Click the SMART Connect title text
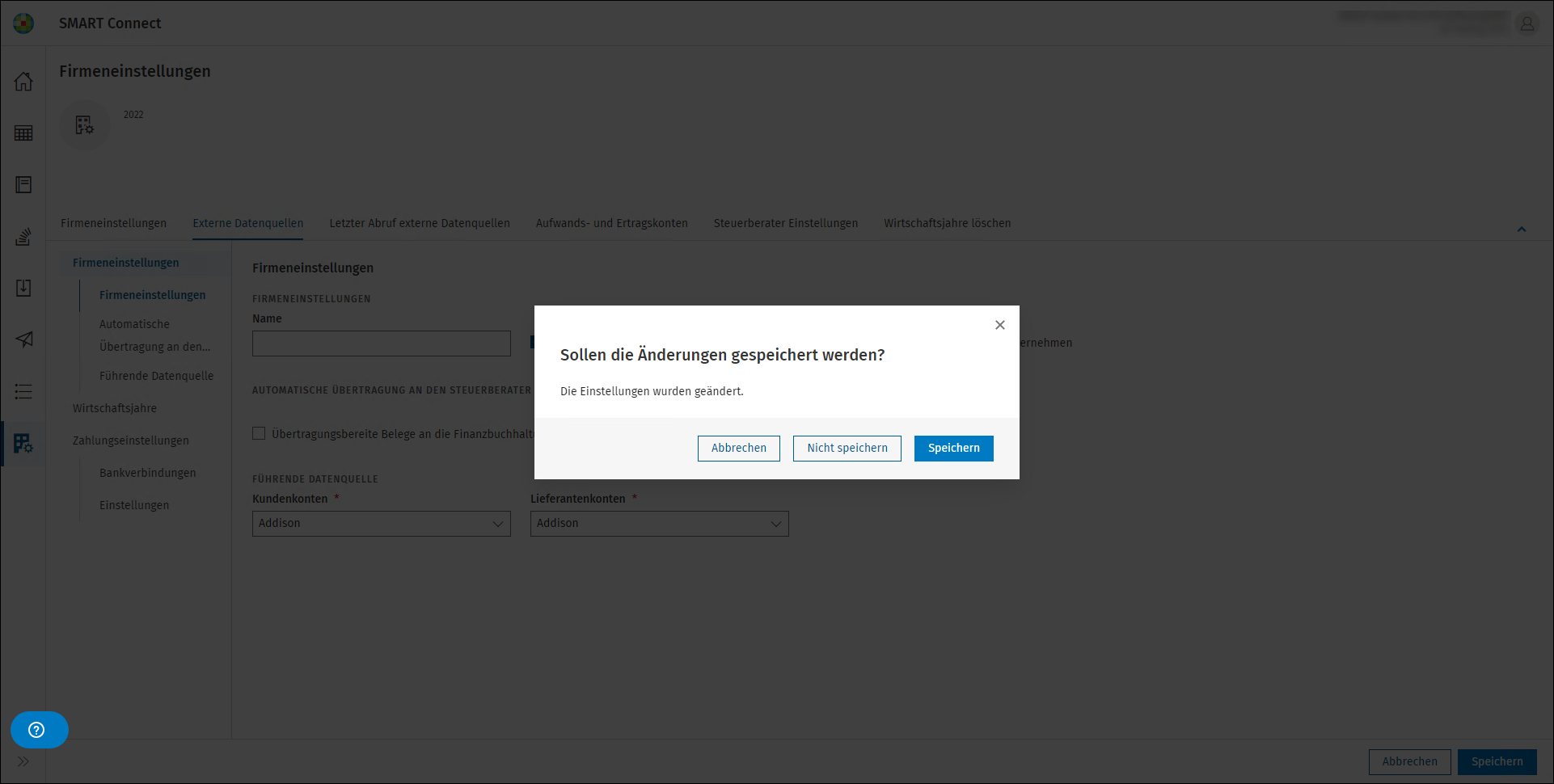Viewport: 1554px width, 784px height. pos(110,23)
